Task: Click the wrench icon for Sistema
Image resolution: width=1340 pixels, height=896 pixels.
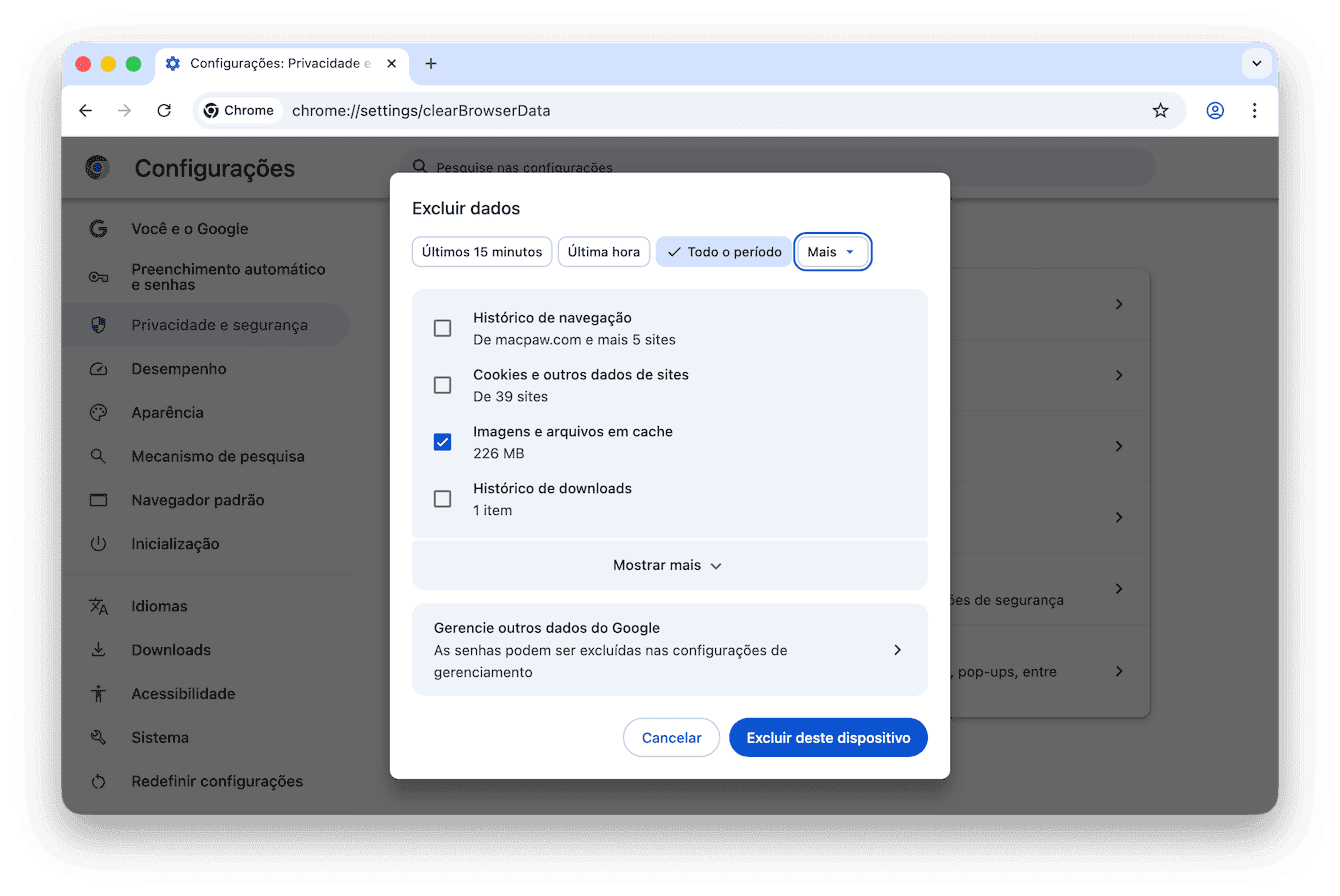Action: tap(98, 738)
